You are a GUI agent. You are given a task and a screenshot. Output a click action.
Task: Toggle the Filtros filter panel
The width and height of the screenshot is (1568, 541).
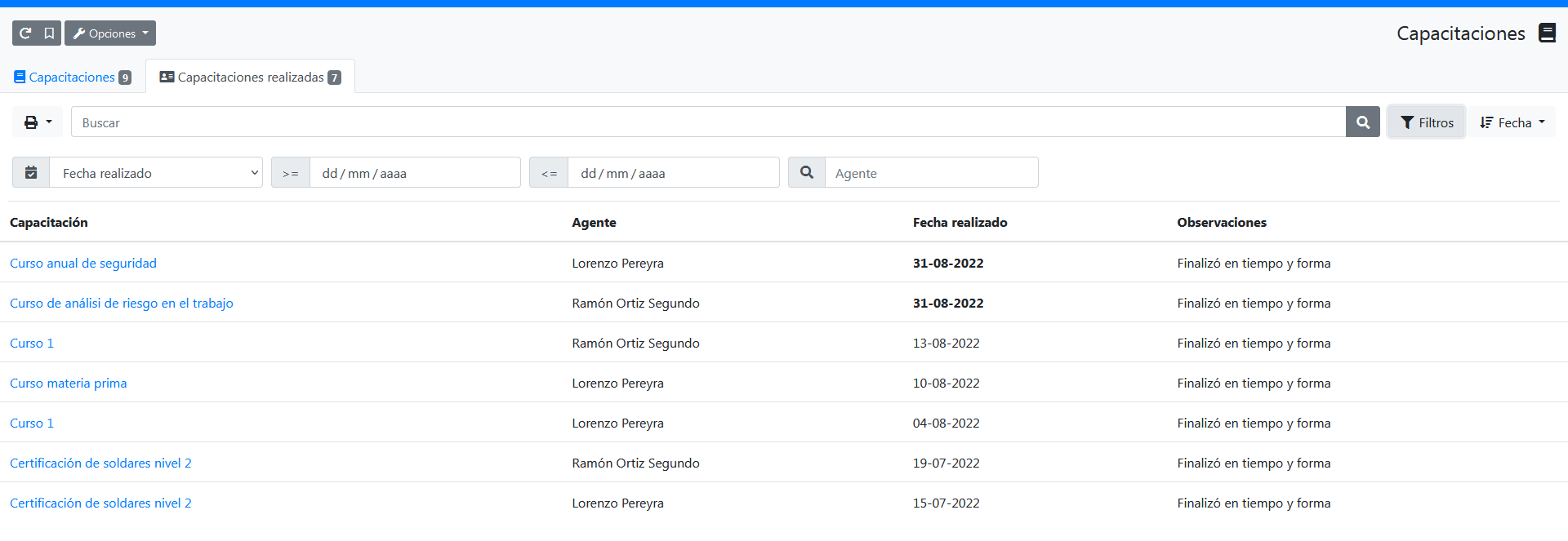point(1427,122)
